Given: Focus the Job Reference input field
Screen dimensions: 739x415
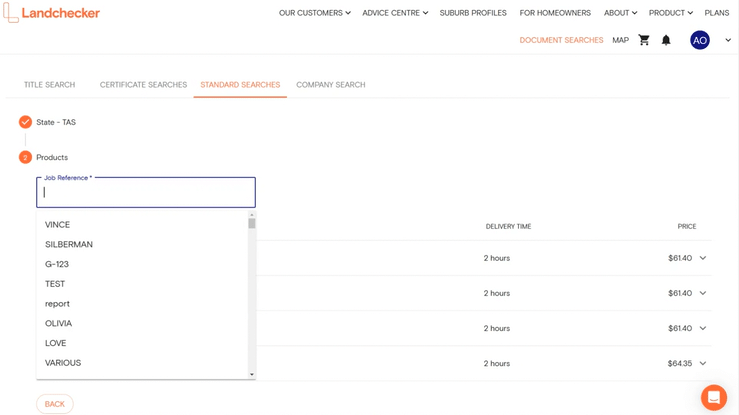Looking at the screenshot, I should click(146, 192).
